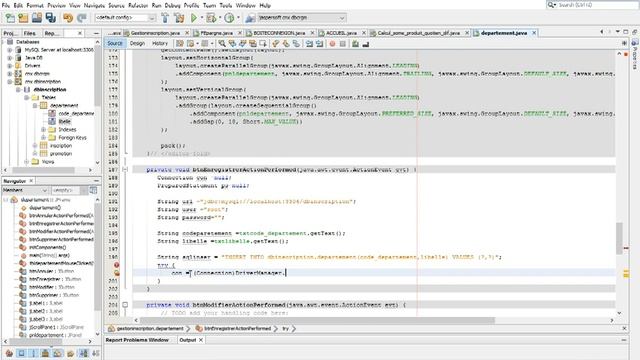
Task: Switch to the Gestioninscription.java tab
Action: (155, 33)
